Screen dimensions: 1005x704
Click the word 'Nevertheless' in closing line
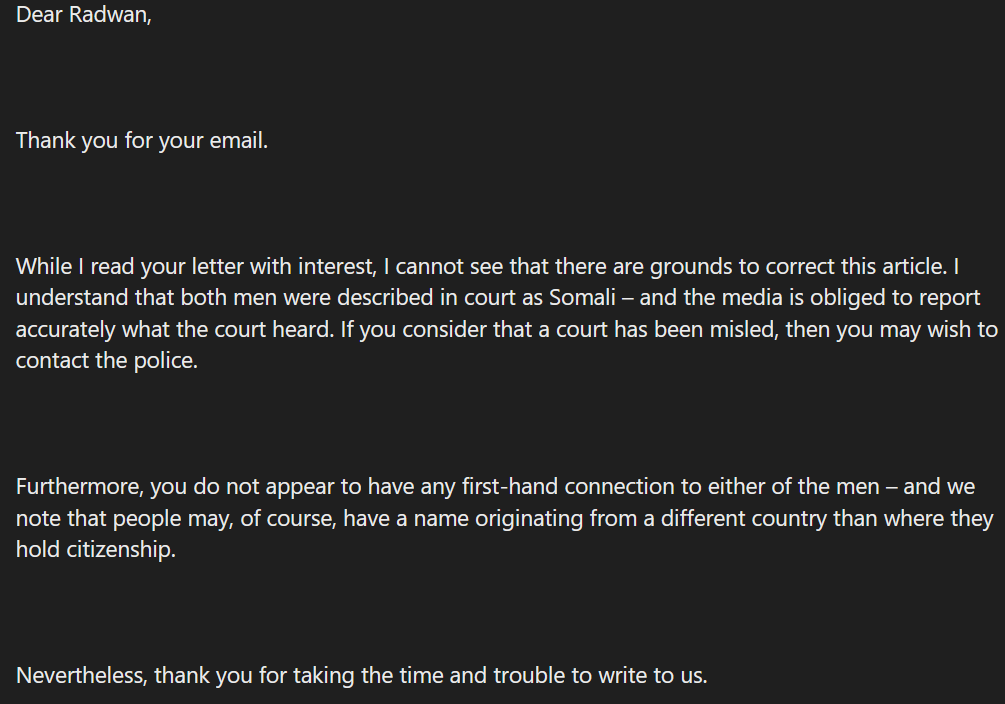[x=80, y=675]
